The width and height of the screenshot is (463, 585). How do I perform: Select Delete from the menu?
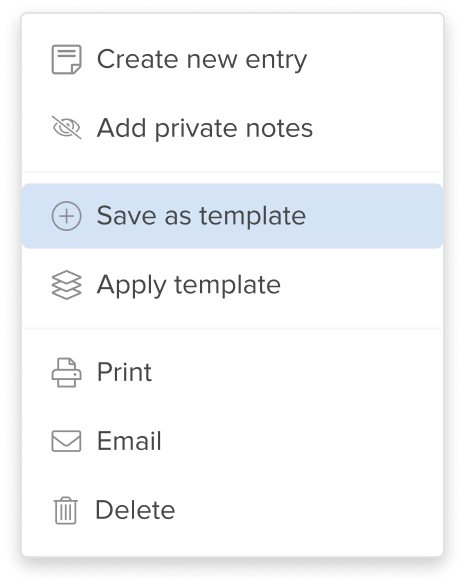pyautogui.click(x=232, y=510)
